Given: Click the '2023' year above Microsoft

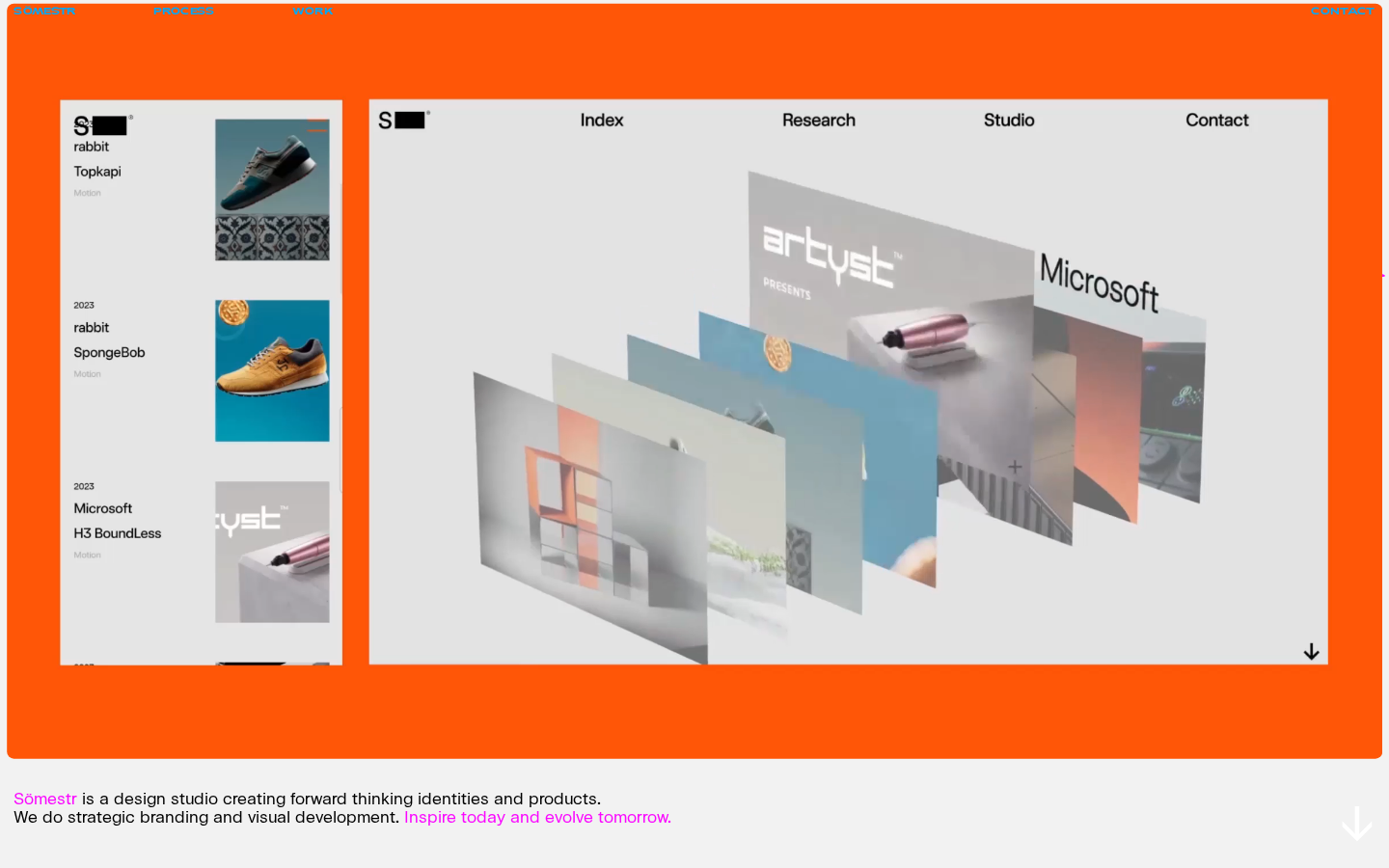Looking at the screenshot, I should (x=84, y=486).
